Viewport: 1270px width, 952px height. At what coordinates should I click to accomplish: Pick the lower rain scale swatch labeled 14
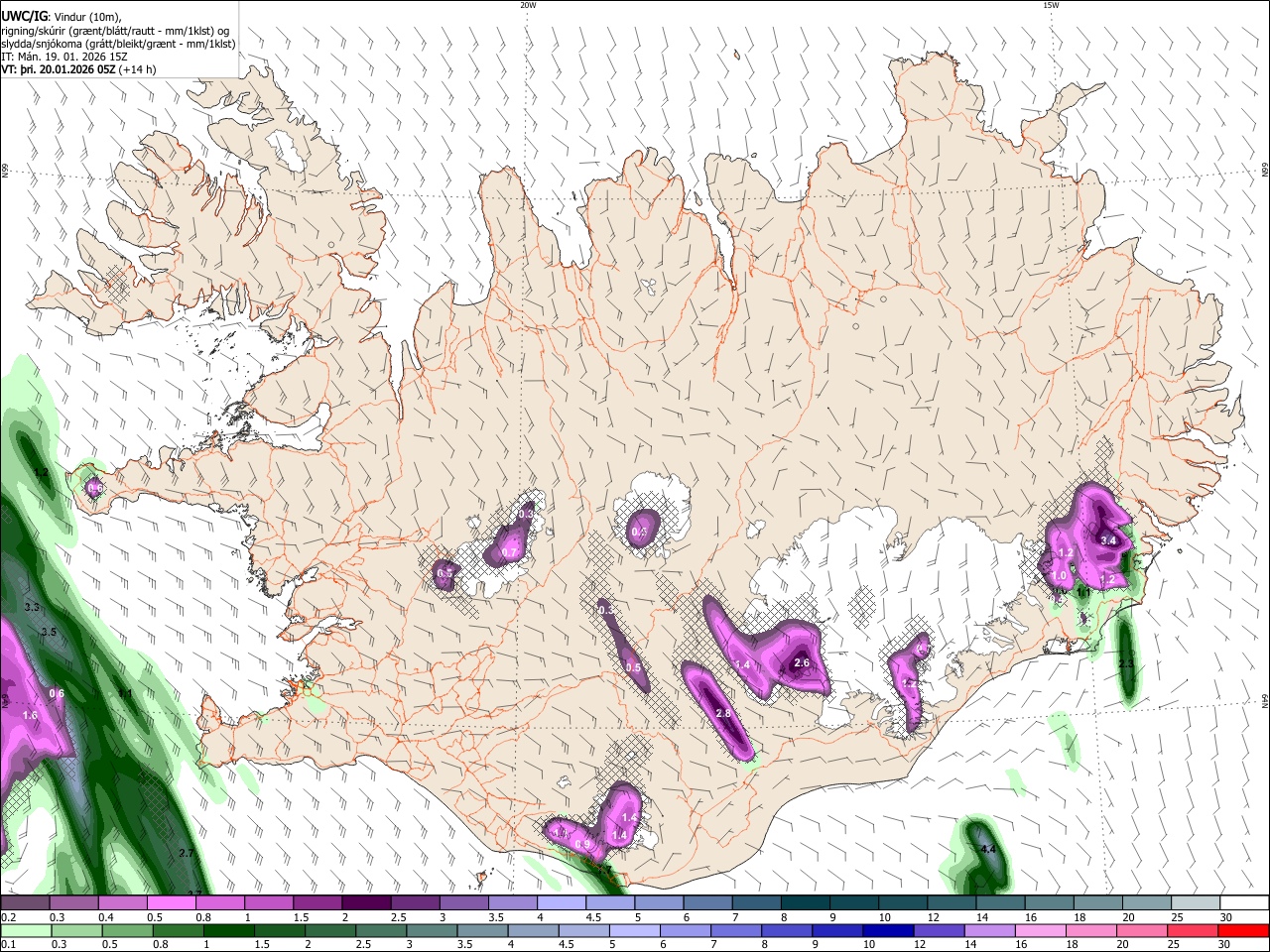tap(990, 930)
